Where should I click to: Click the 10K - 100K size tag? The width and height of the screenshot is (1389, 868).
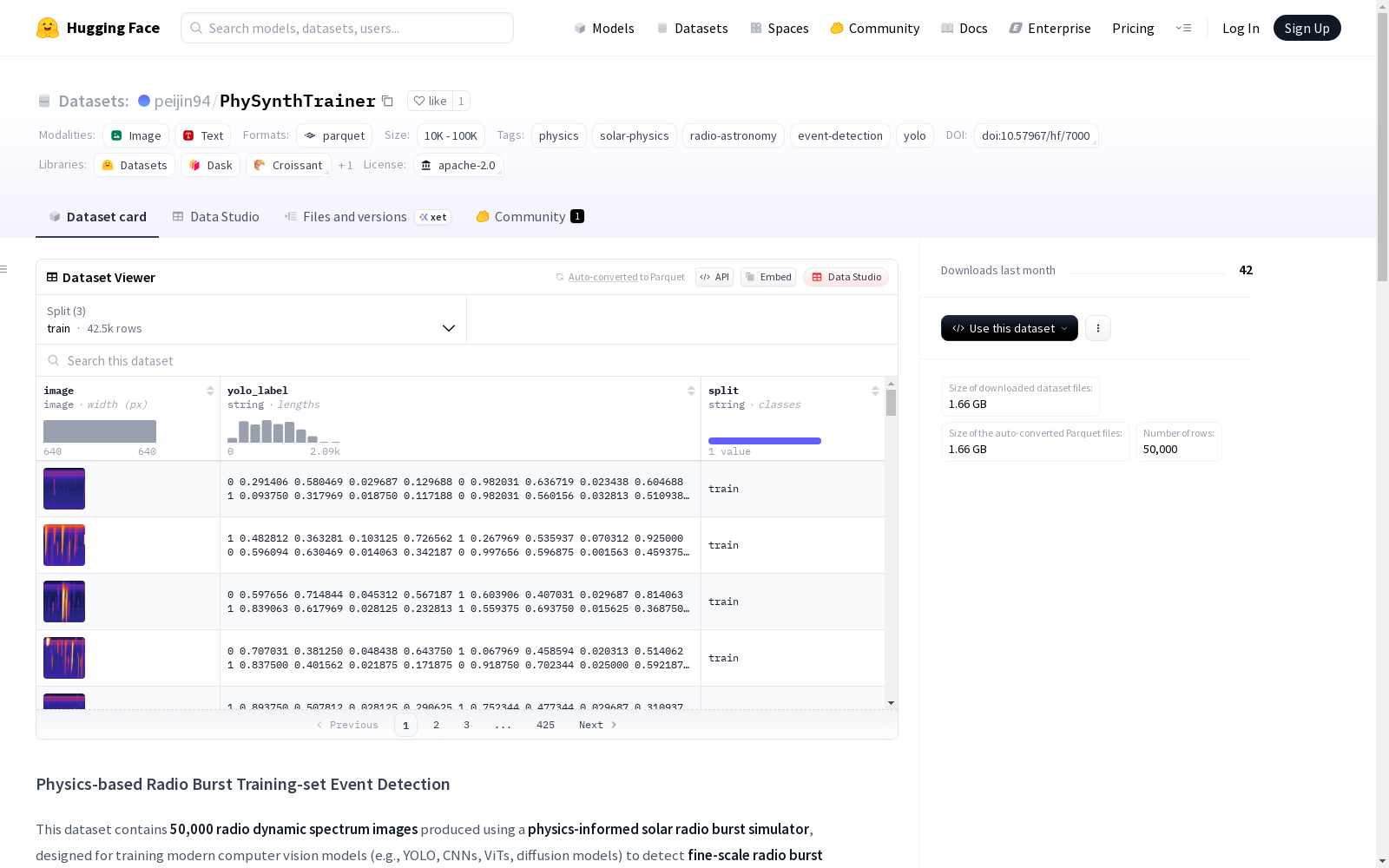pos(451,135)
